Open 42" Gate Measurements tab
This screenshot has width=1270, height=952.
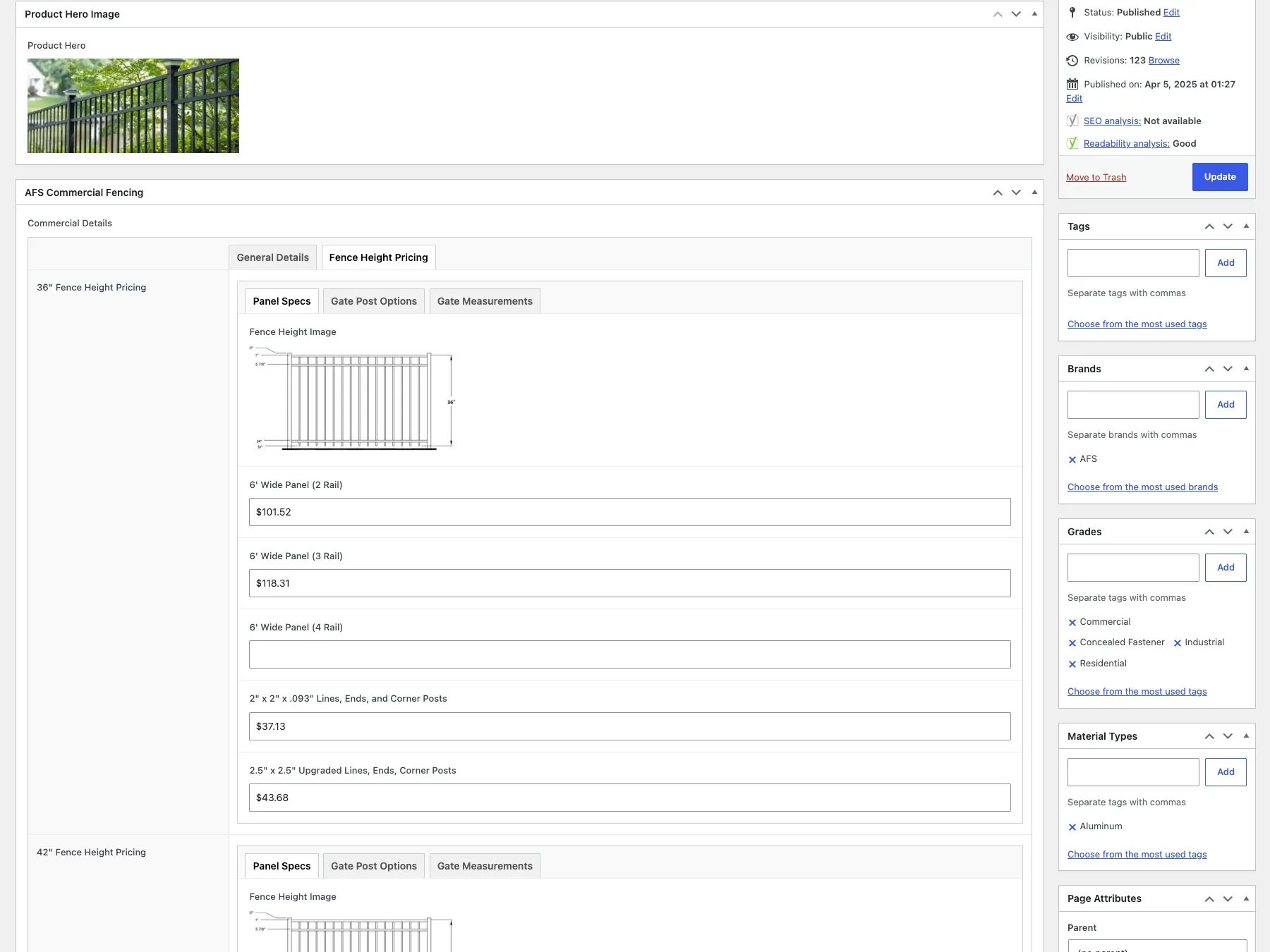click(485, 866)
